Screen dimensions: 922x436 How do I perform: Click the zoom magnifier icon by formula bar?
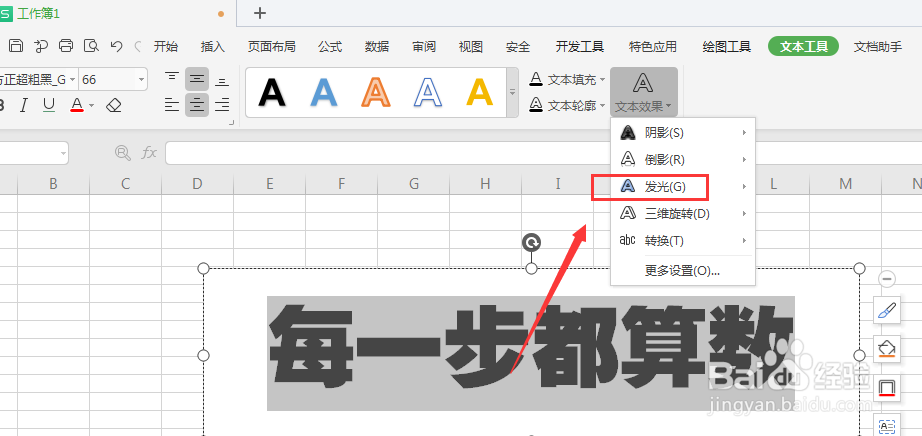point(122,153)
